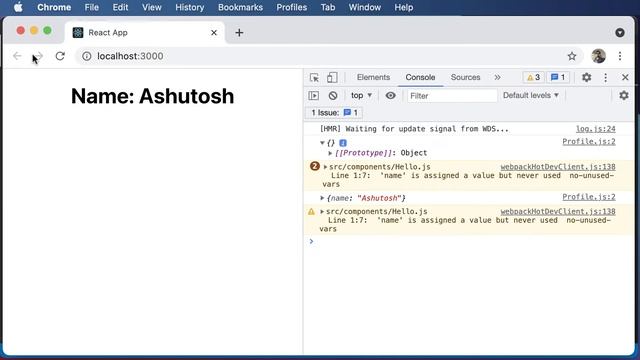The height and width of the screenshot is (360, 640).
Task: Reload the localhost page
Action: (60, 56)
